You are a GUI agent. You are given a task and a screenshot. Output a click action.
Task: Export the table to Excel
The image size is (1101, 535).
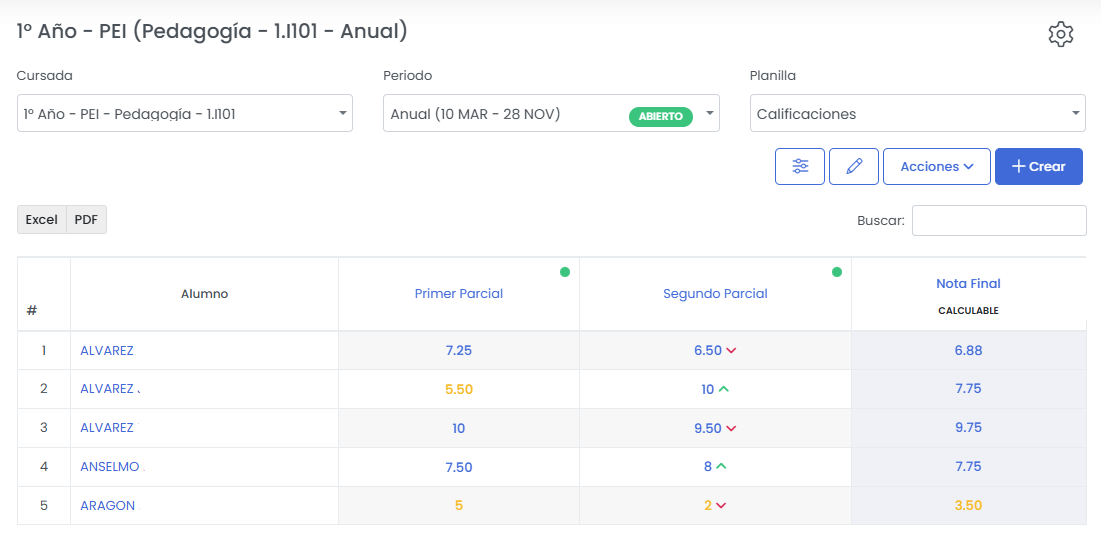[x=42, y=220]
